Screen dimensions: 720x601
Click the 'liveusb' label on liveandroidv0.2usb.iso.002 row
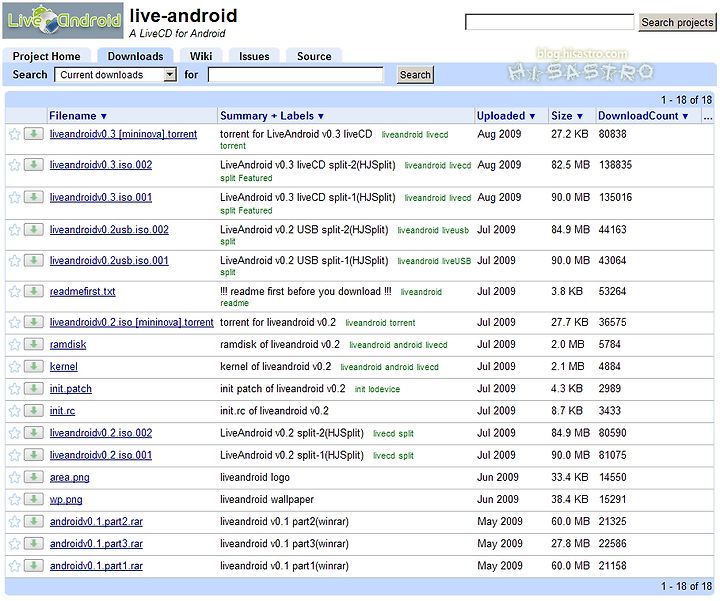[x=455, y=230]
